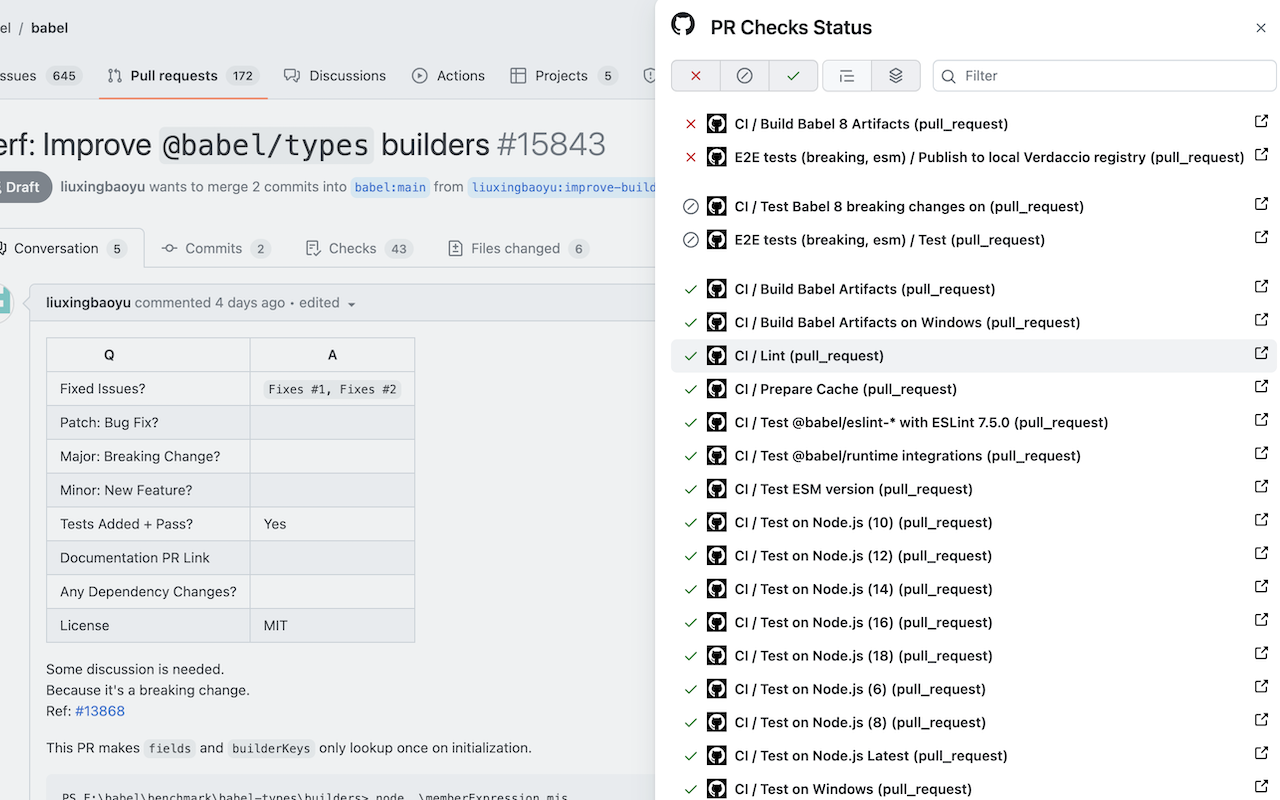Open external link for Test on Node.js (16)

(1261, 620)
